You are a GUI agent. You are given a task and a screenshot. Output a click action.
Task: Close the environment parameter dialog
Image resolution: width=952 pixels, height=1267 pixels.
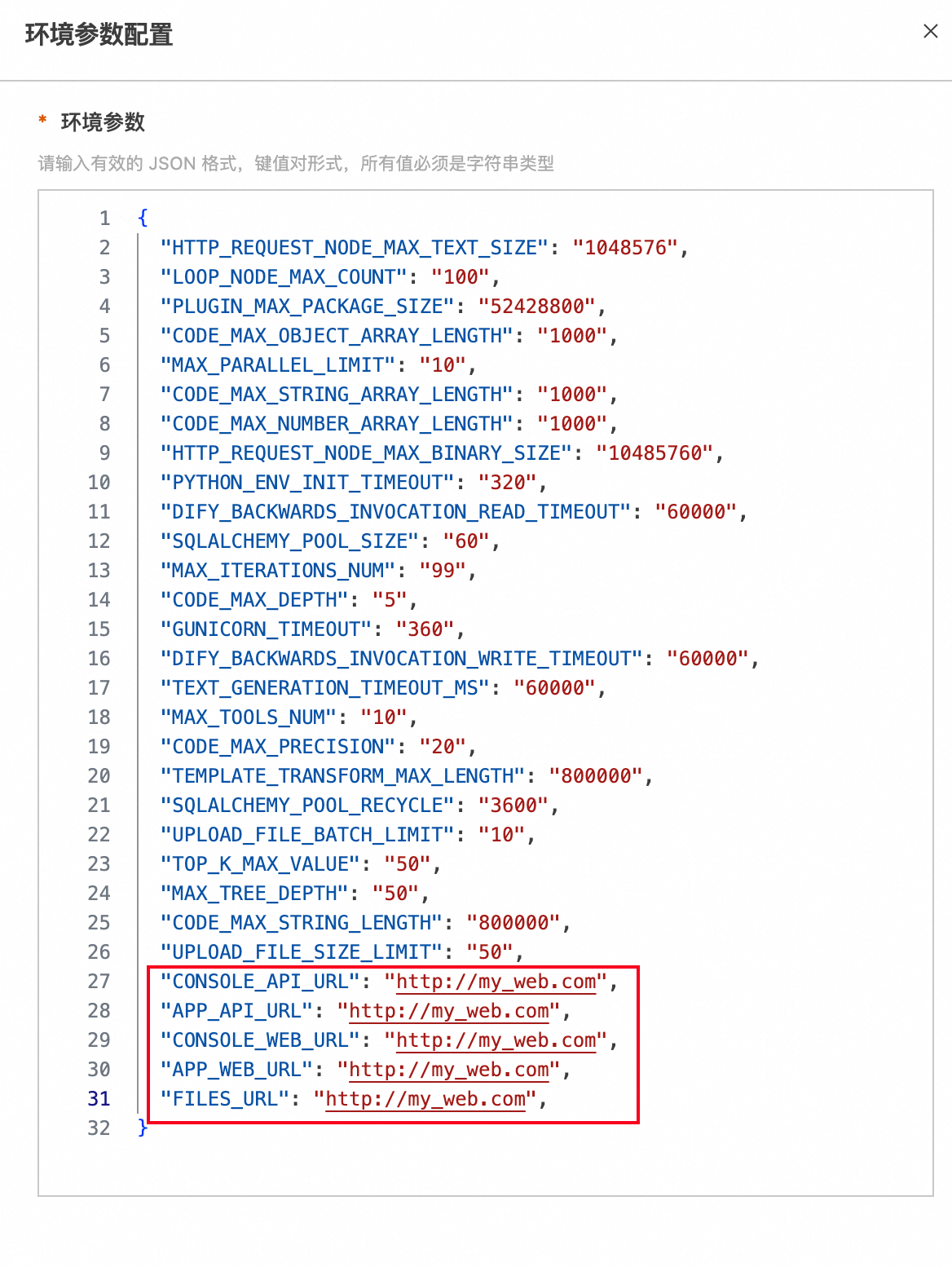[x=930, y=31]
